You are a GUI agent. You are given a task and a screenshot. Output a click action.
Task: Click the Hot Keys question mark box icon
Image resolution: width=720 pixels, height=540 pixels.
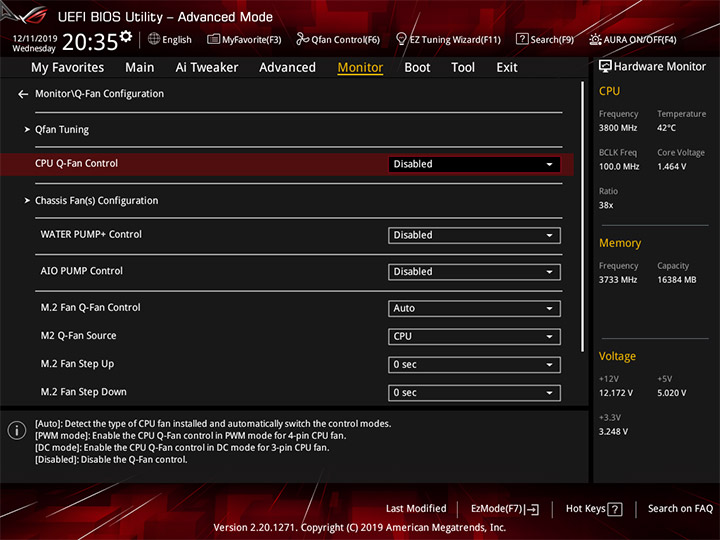[x=615, y=509]
